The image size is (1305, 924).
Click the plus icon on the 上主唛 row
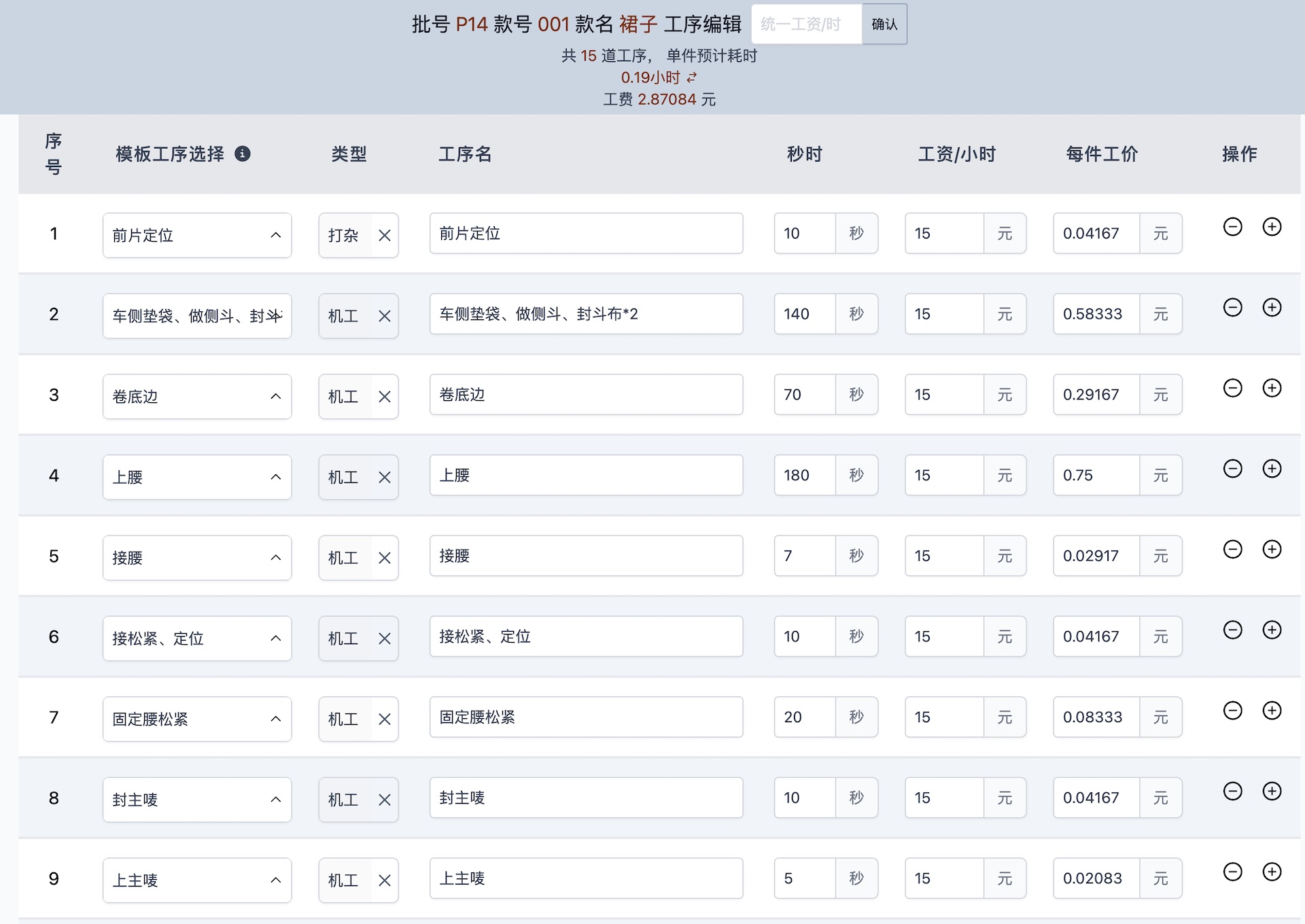point(1272,872)
